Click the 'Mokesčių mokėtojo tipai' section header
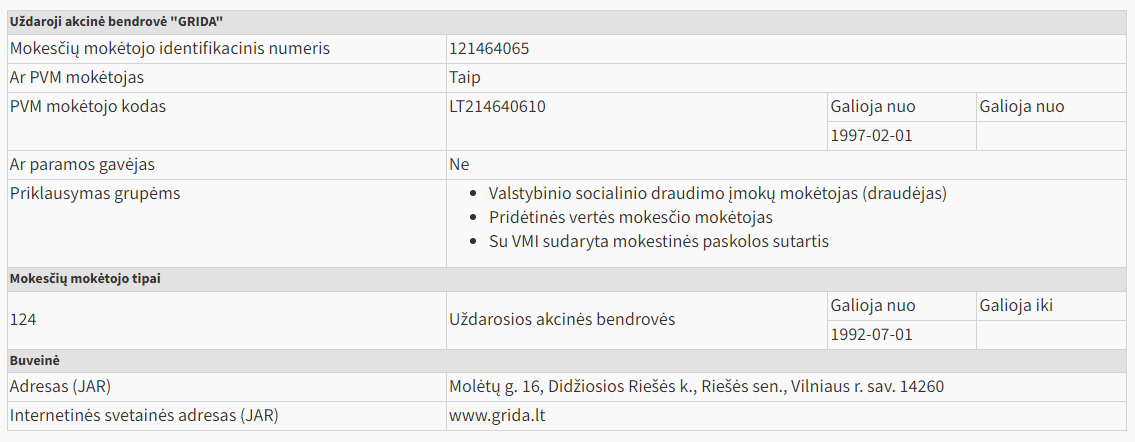 pyautogui.click(x=85, y=278)
